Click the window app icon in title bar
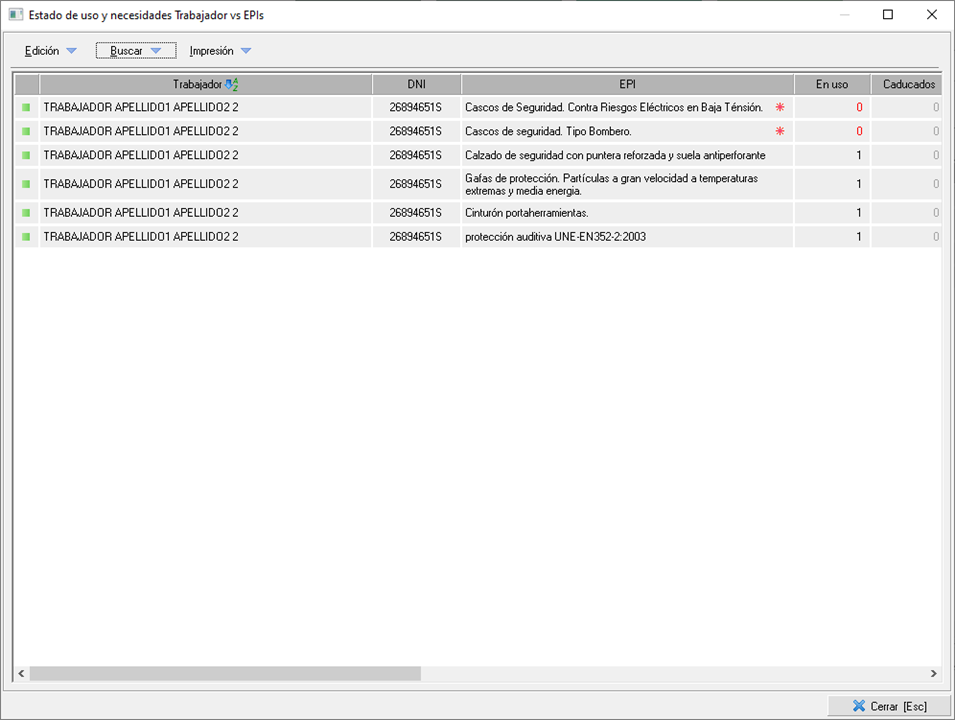The width and height of the screenshot is (955, 720). 15,15
